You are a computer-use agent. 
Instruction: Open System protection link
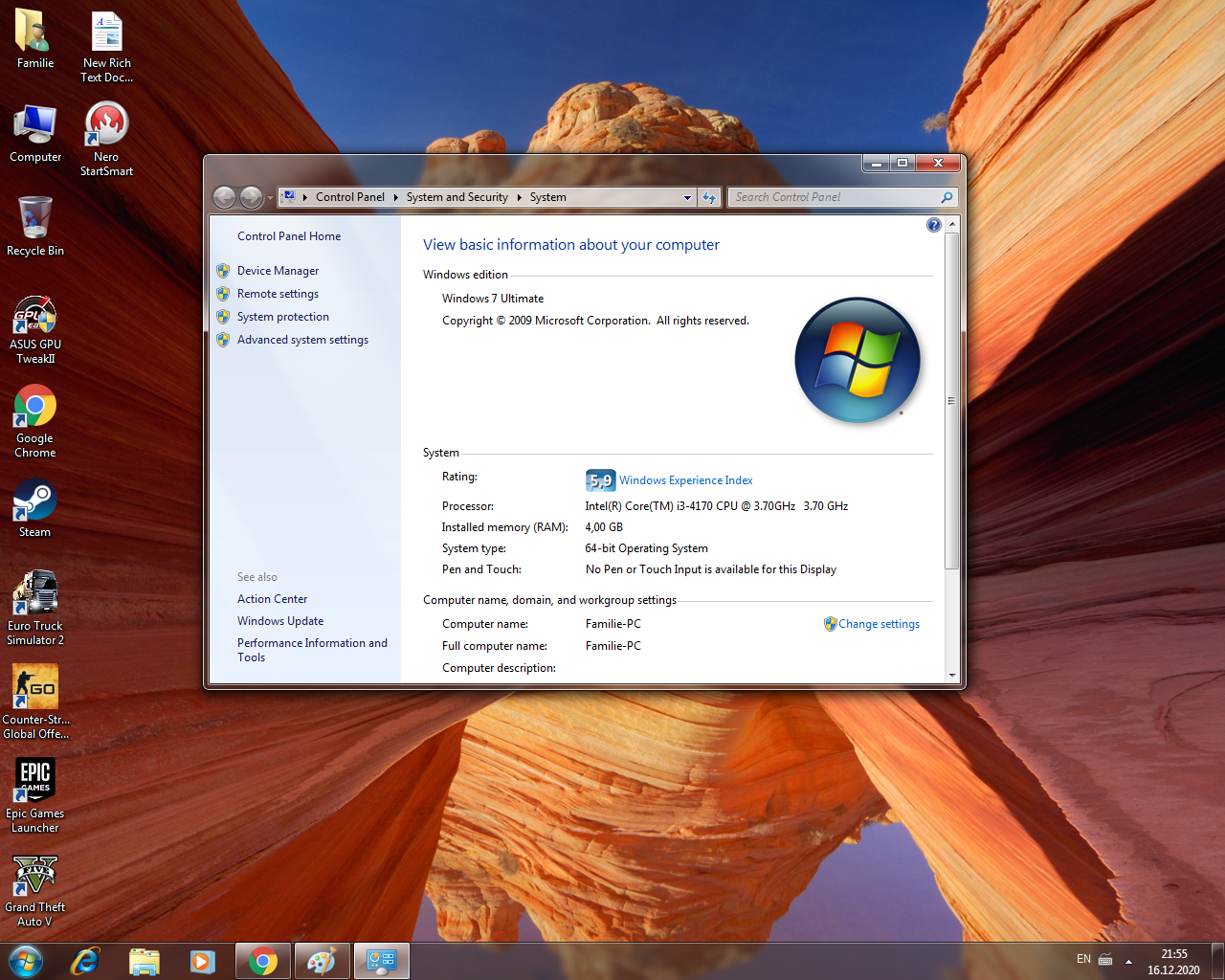pyautogui.click(x=283, y=317)
